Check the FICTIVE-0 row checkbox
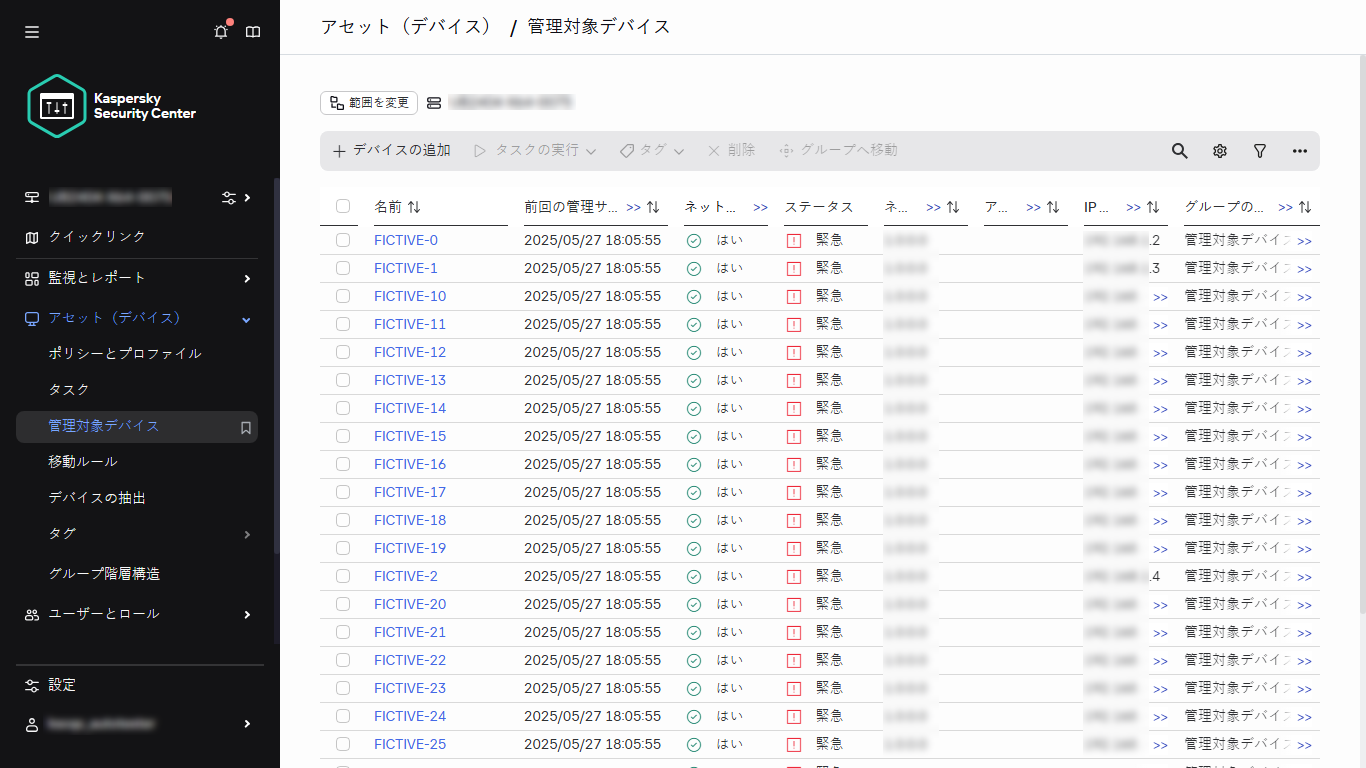Image resolution: width=1366 pixels, height=768 pixels. pyautogui.click(x=343, y=240)
